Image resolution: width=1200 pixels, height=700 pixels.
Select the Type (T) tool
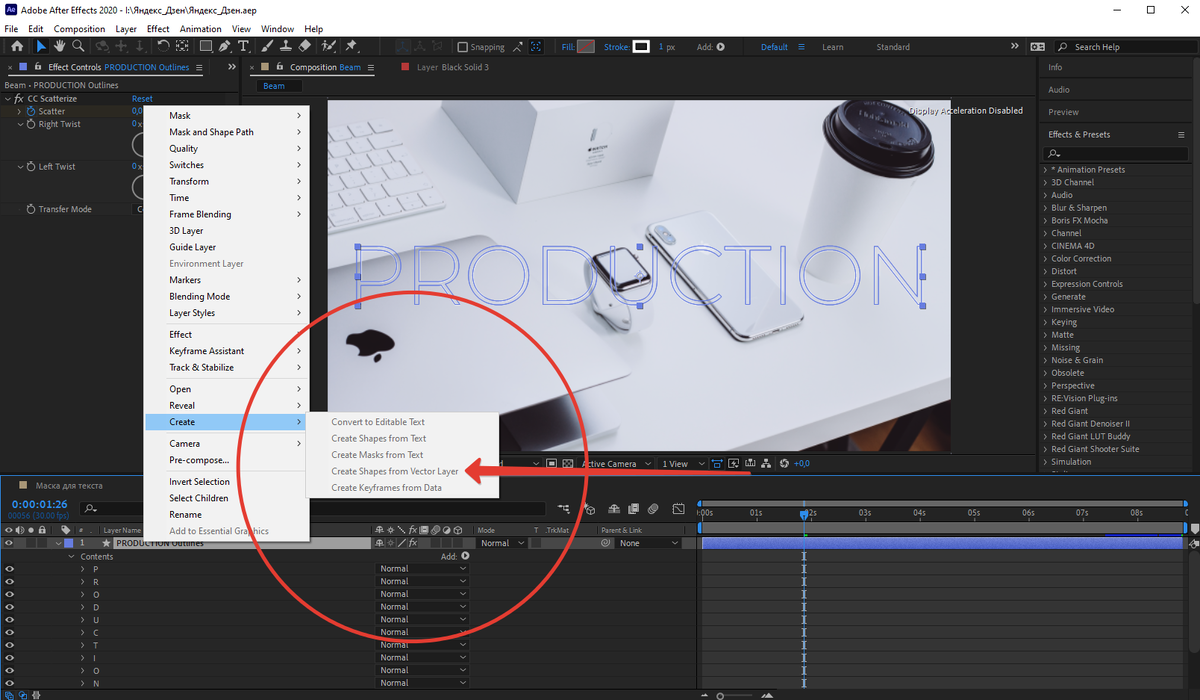(243, 47)
